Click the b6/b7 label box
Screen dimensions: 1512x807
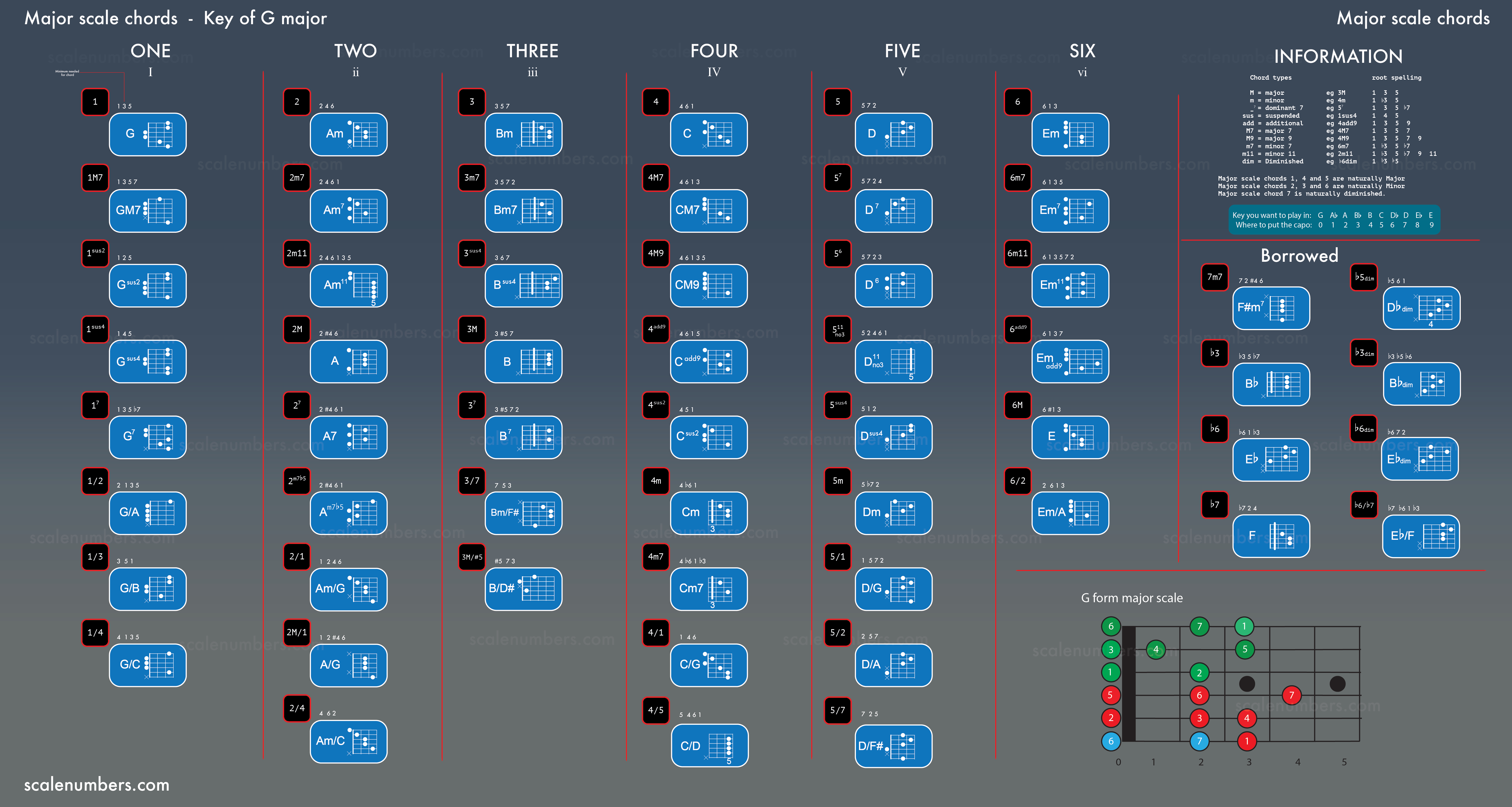point(1364,505)
